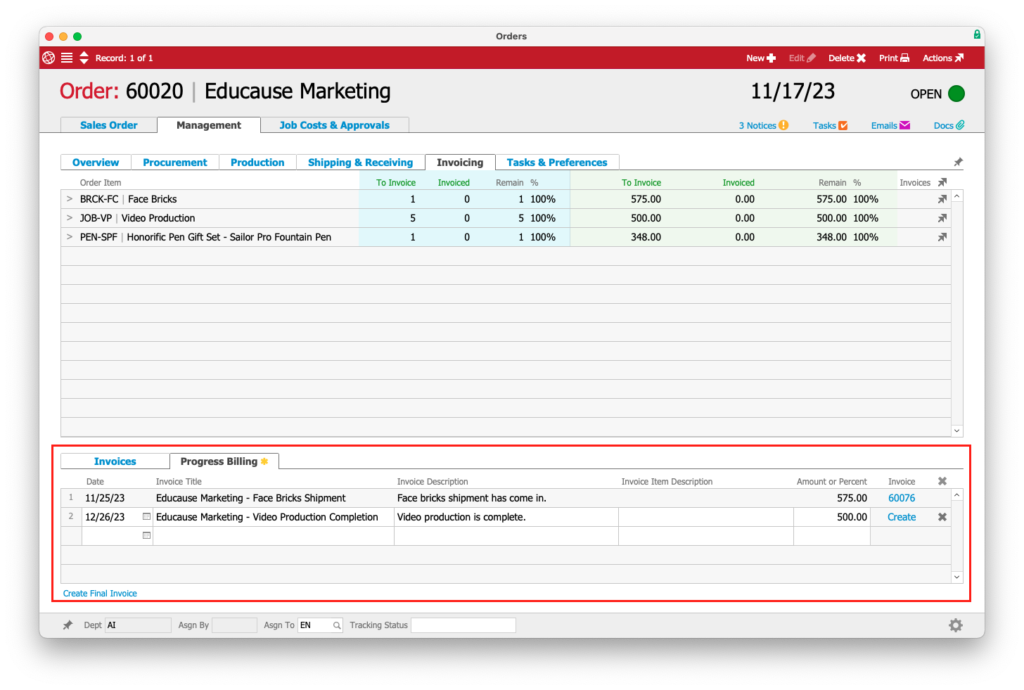Click the Create Final Invoice link
Screen dimensions: 1024x690
pyautogui.click(x=100, y=593)
